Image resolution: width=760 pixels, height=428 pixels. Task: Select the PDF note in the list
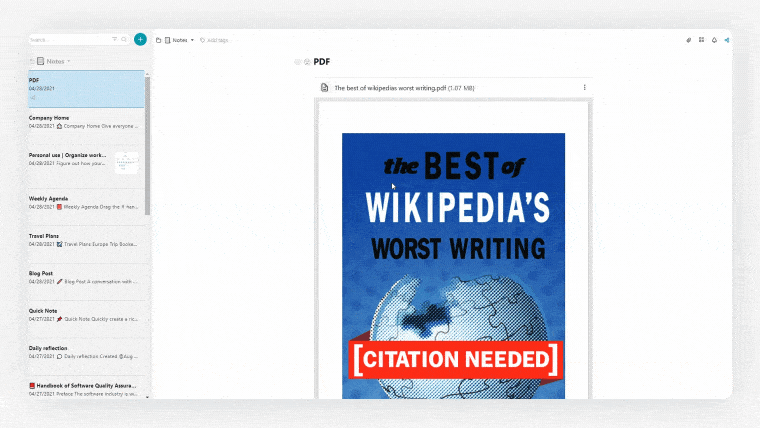86,89
